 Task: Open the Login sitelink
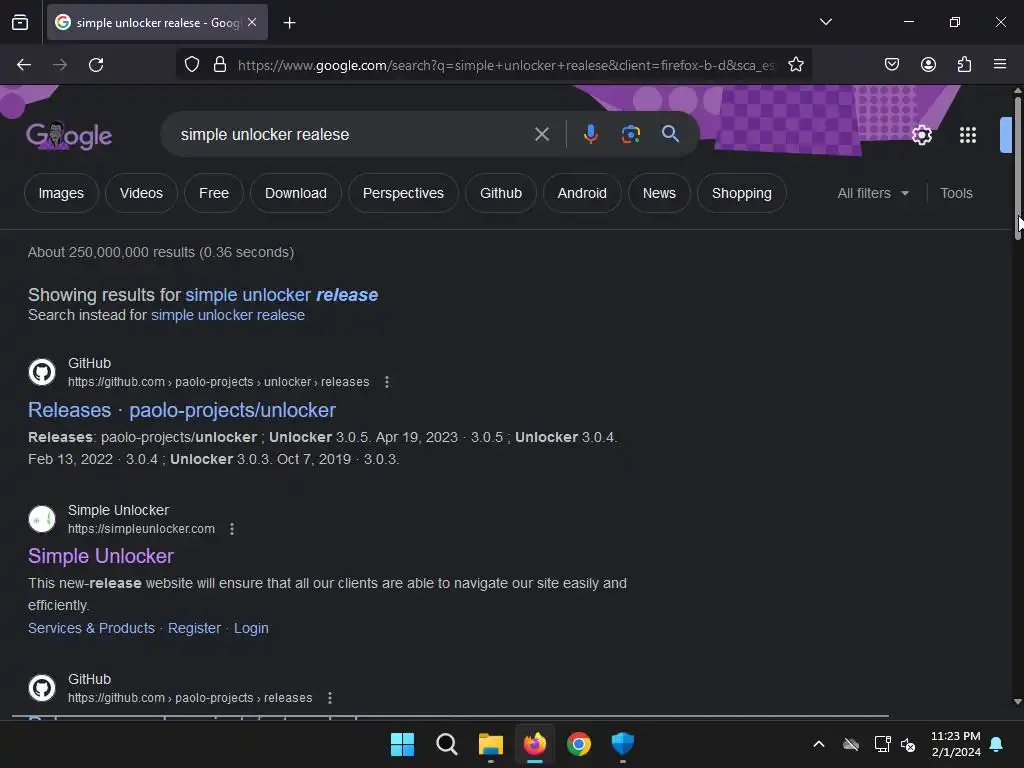(x=251, y=628)
